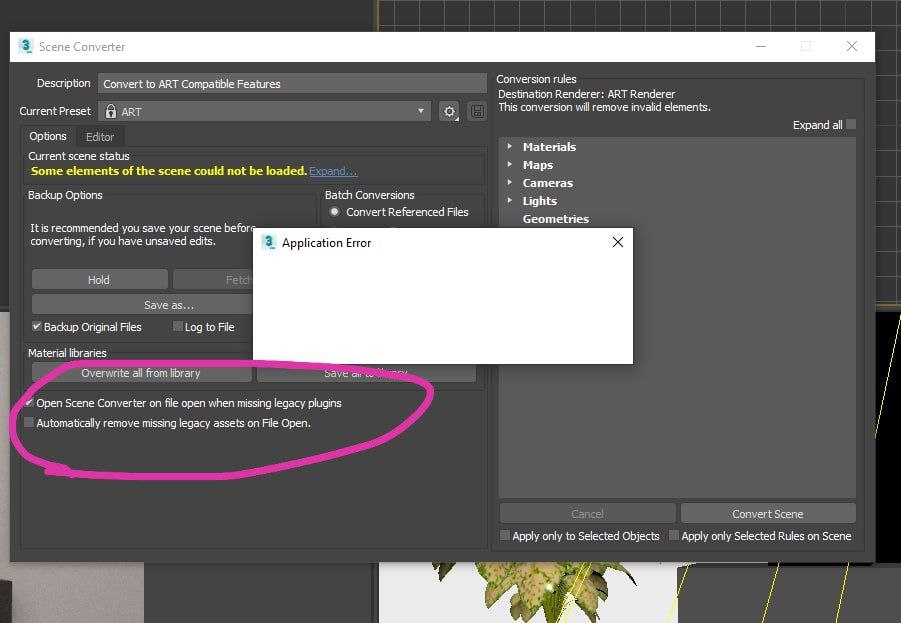This screenshot has height=623, width=901.
Task: Click the Hold button
Action: pos(99,280)
